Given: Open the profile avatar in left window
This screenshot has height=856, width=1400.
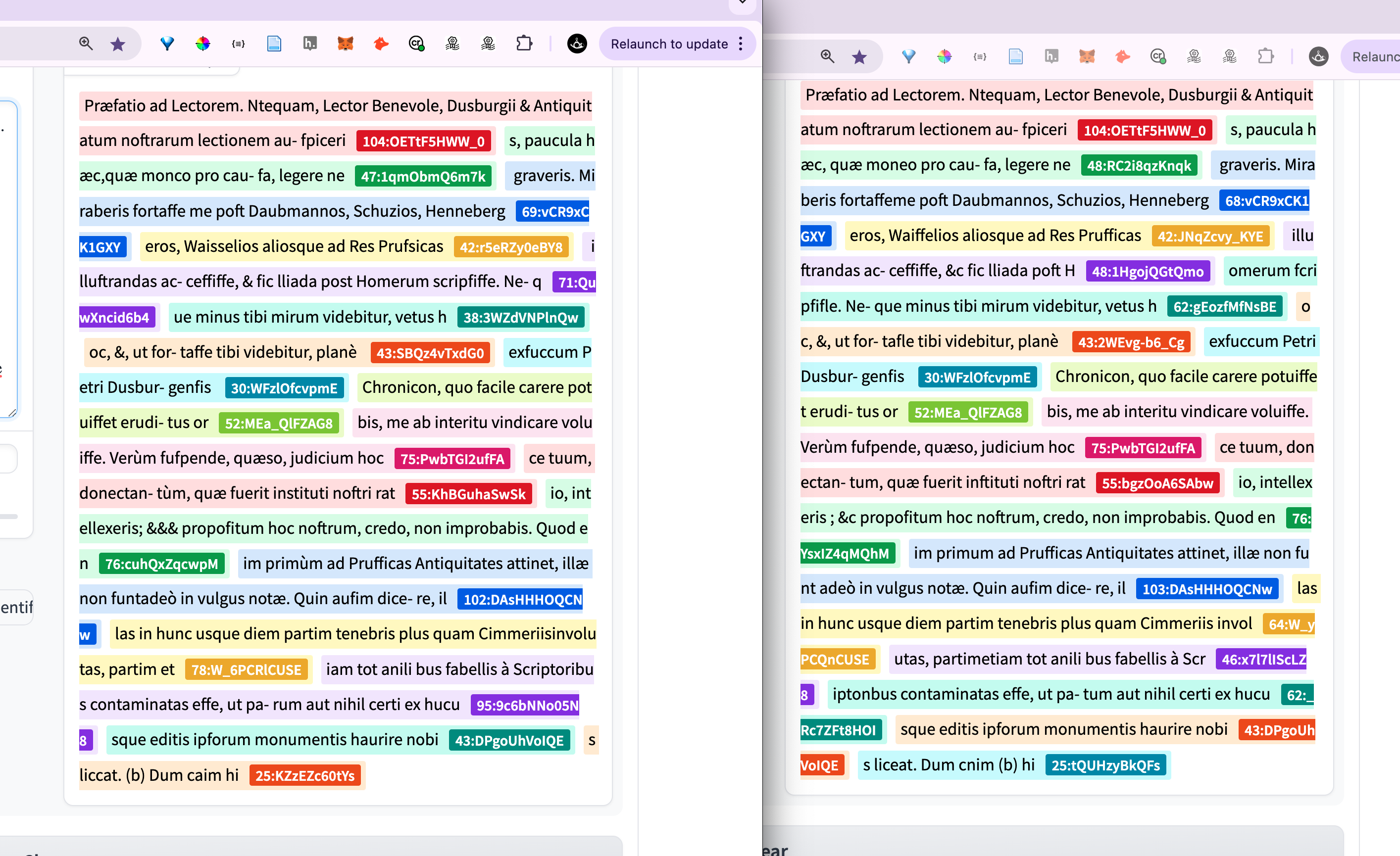Looking at the screenshot, I should point(577,44).
